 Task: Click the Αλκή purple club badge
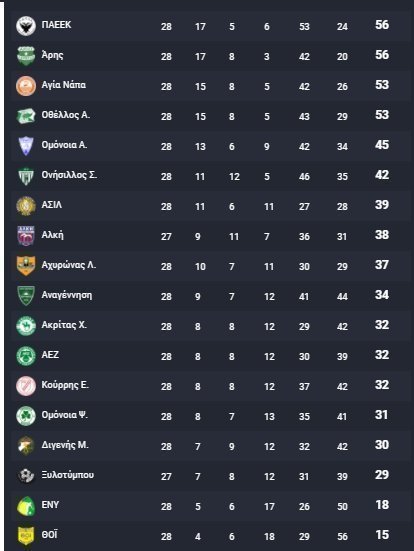point(26,236)
